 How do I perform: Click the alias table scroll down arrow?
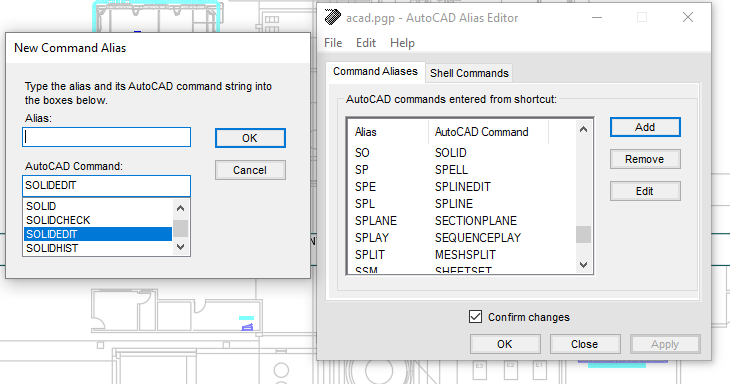(583, 265)
